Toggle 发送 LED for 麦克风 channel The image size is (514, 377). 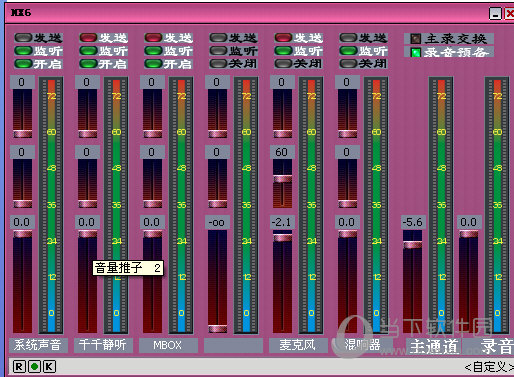[x=283, y=38]
